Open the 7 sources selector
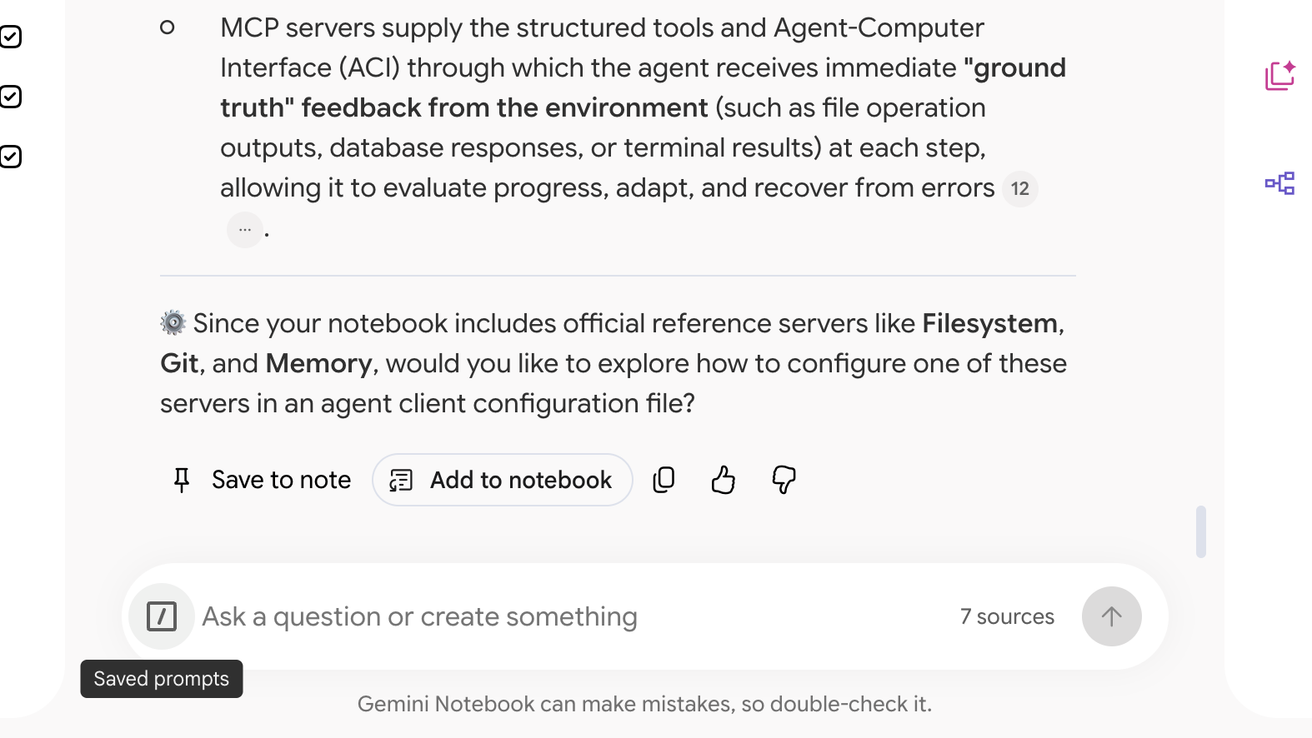 [x=1007, y=617]
